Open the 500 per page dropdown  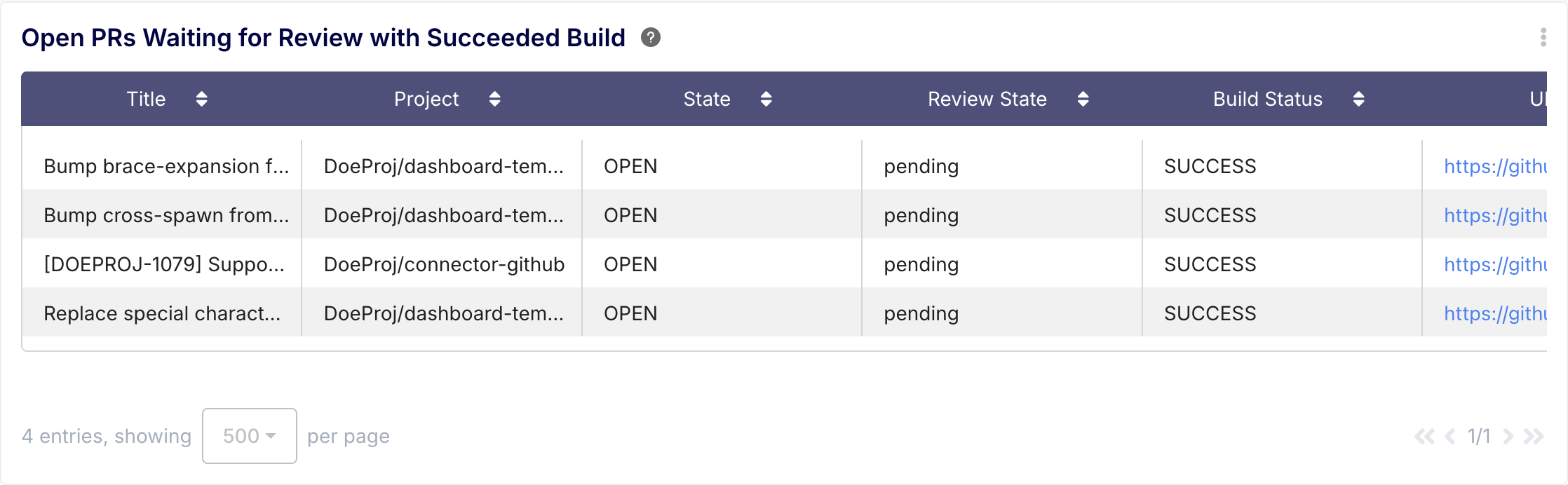[249, 436]
